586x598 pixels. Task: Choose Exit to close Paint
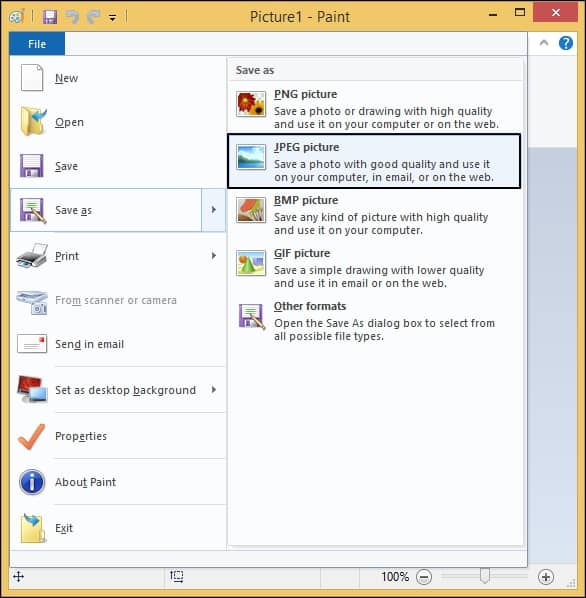click(x=118, y=528)
